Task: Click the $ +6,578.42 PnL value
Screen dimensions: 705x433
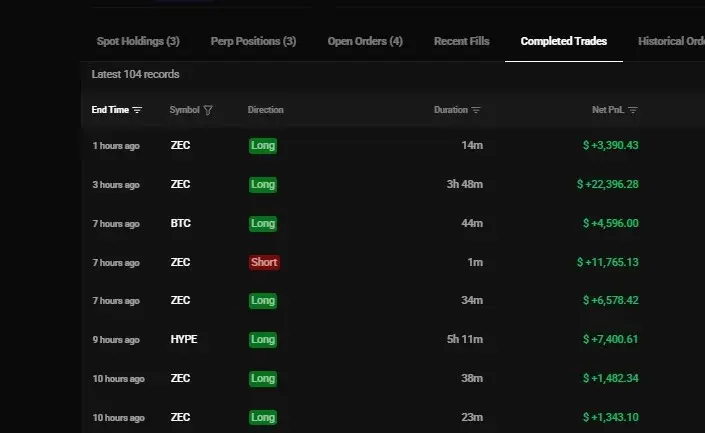Action: point(611,300)
